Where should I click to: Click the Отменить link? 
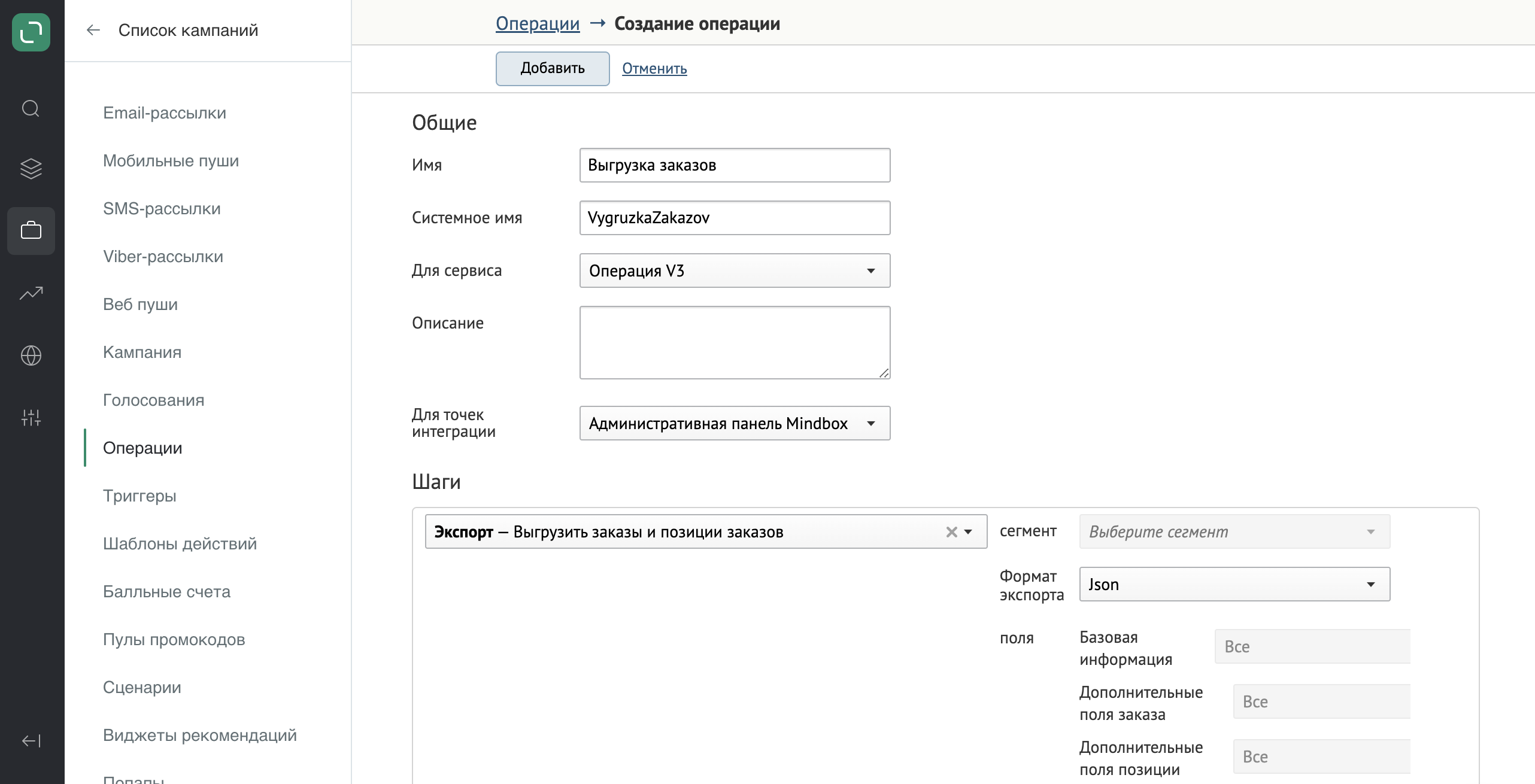point(654,69)
